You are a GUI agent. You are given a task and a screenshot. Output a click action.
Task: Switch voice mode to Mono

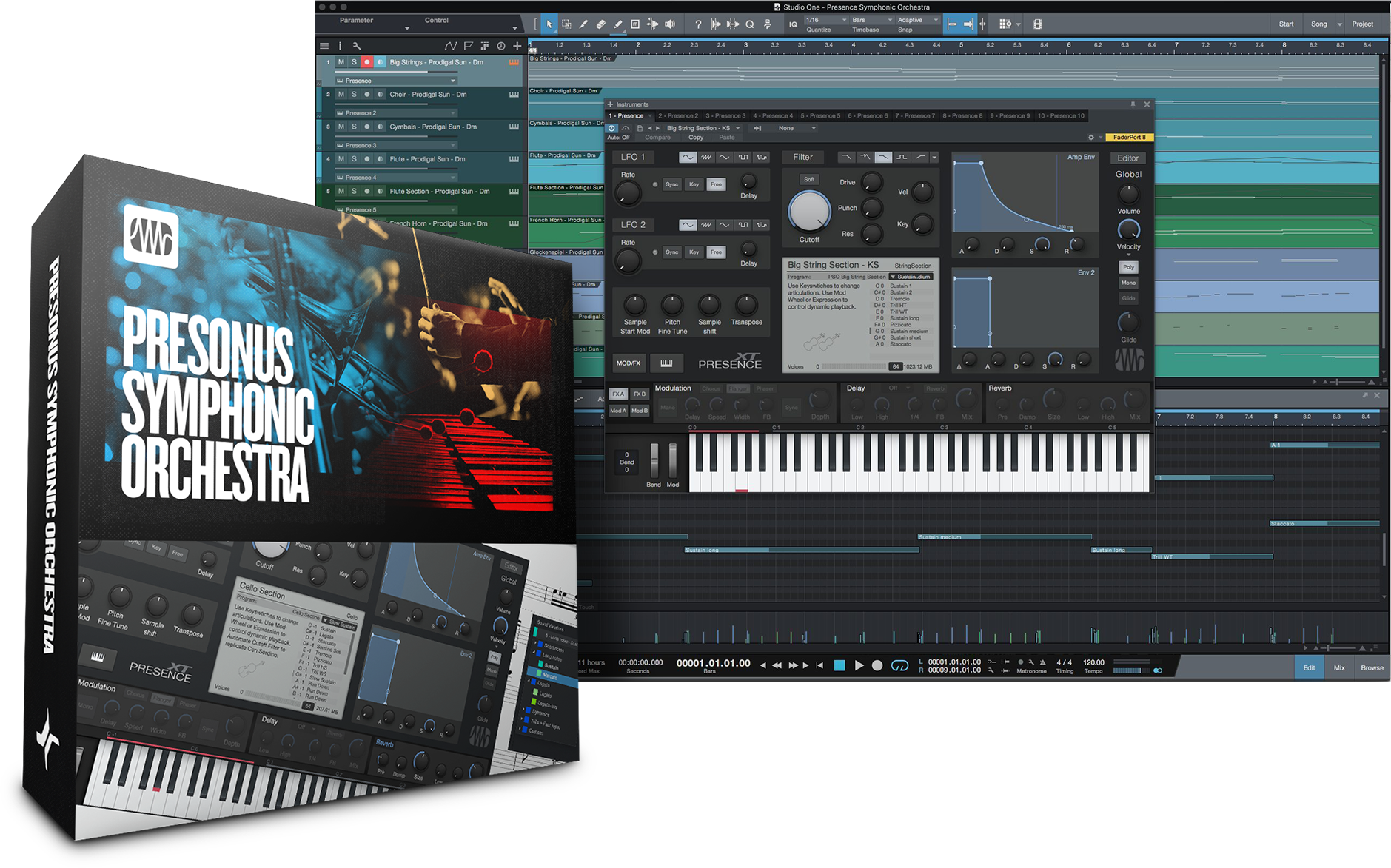1128,283
